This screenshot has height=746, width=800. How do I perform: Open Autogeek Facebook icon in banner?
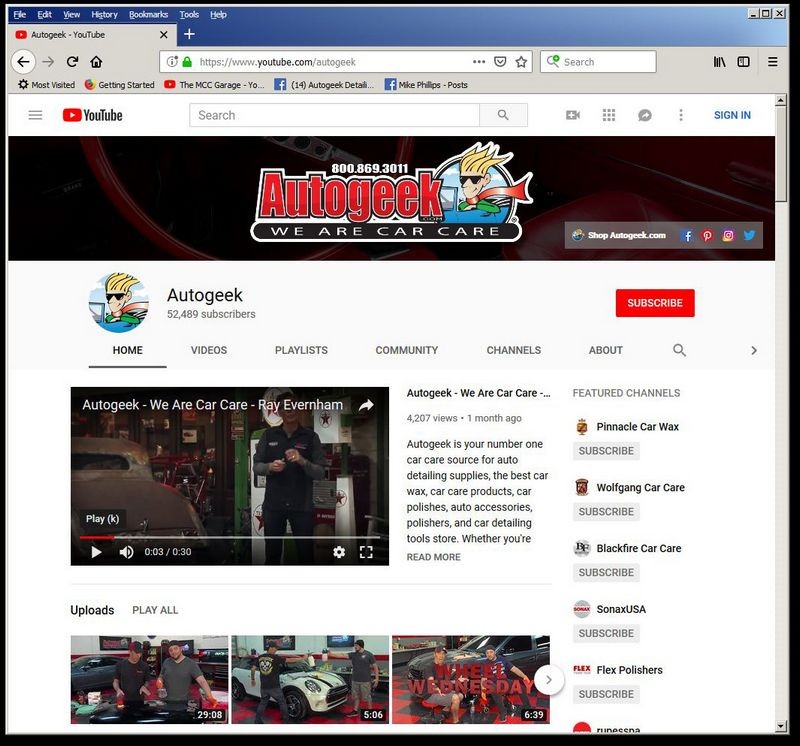point(687,235)
